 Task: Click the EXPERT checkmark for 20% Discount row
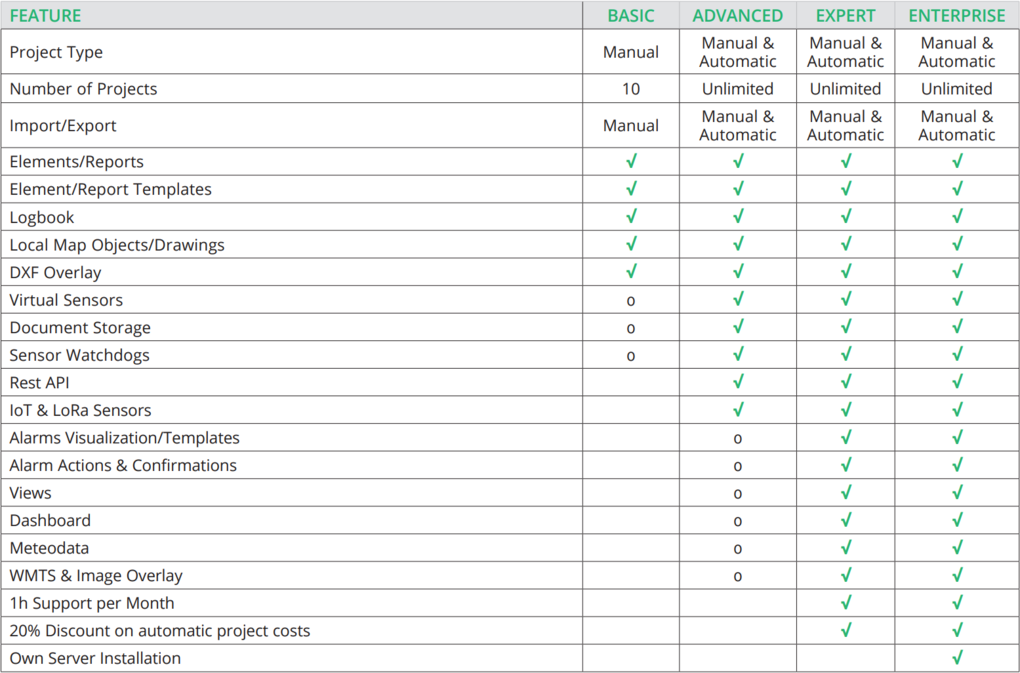(846, 629)
